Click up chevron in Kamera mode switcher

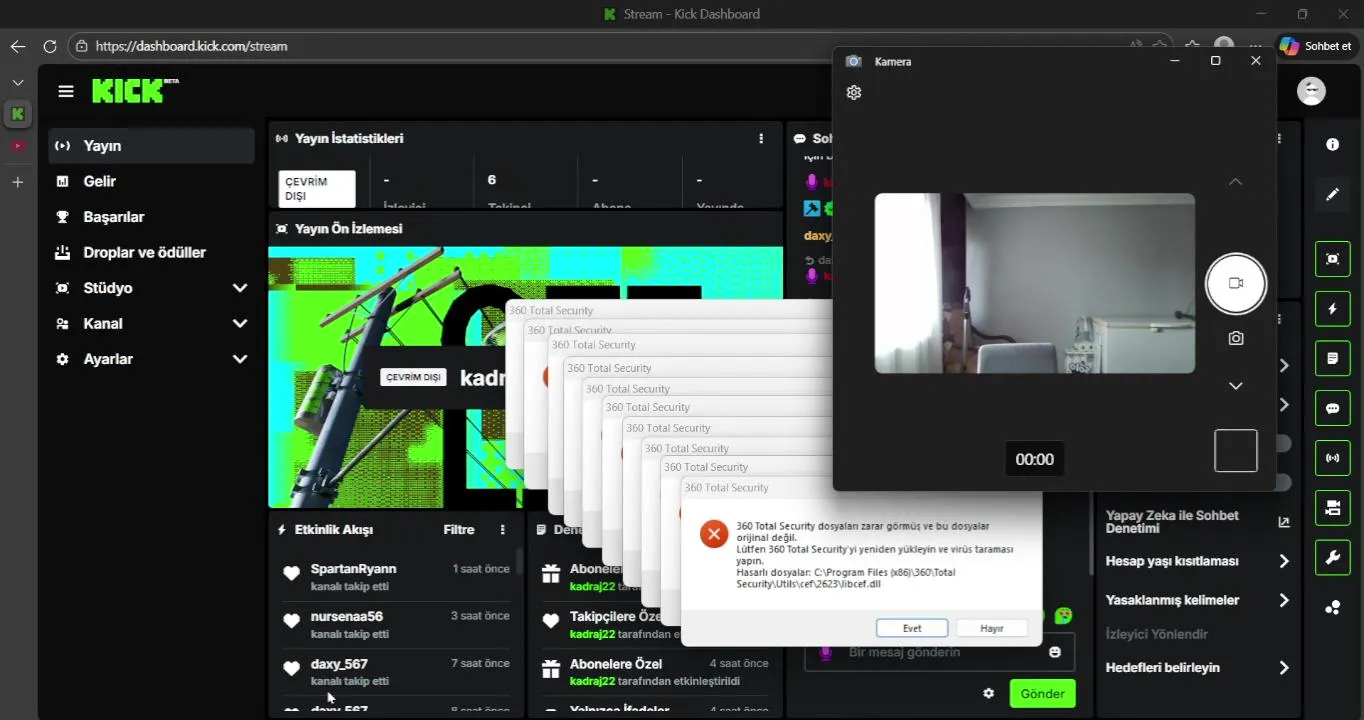(x=1235, y=182)
